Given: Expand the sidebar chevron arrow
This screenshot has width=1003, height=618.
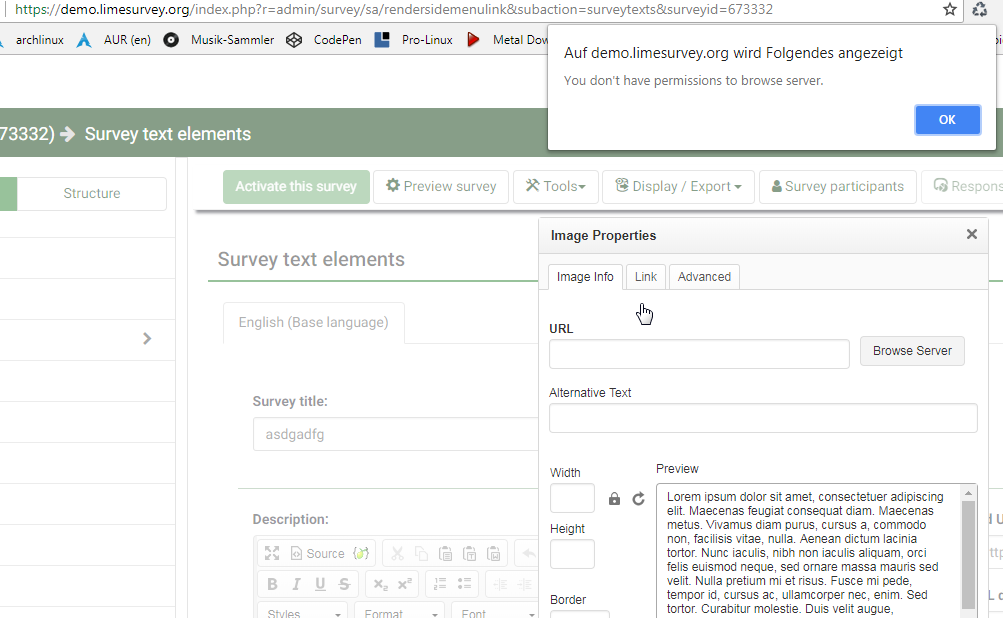Looking at the screenshot, I should [x=147, y=338].
